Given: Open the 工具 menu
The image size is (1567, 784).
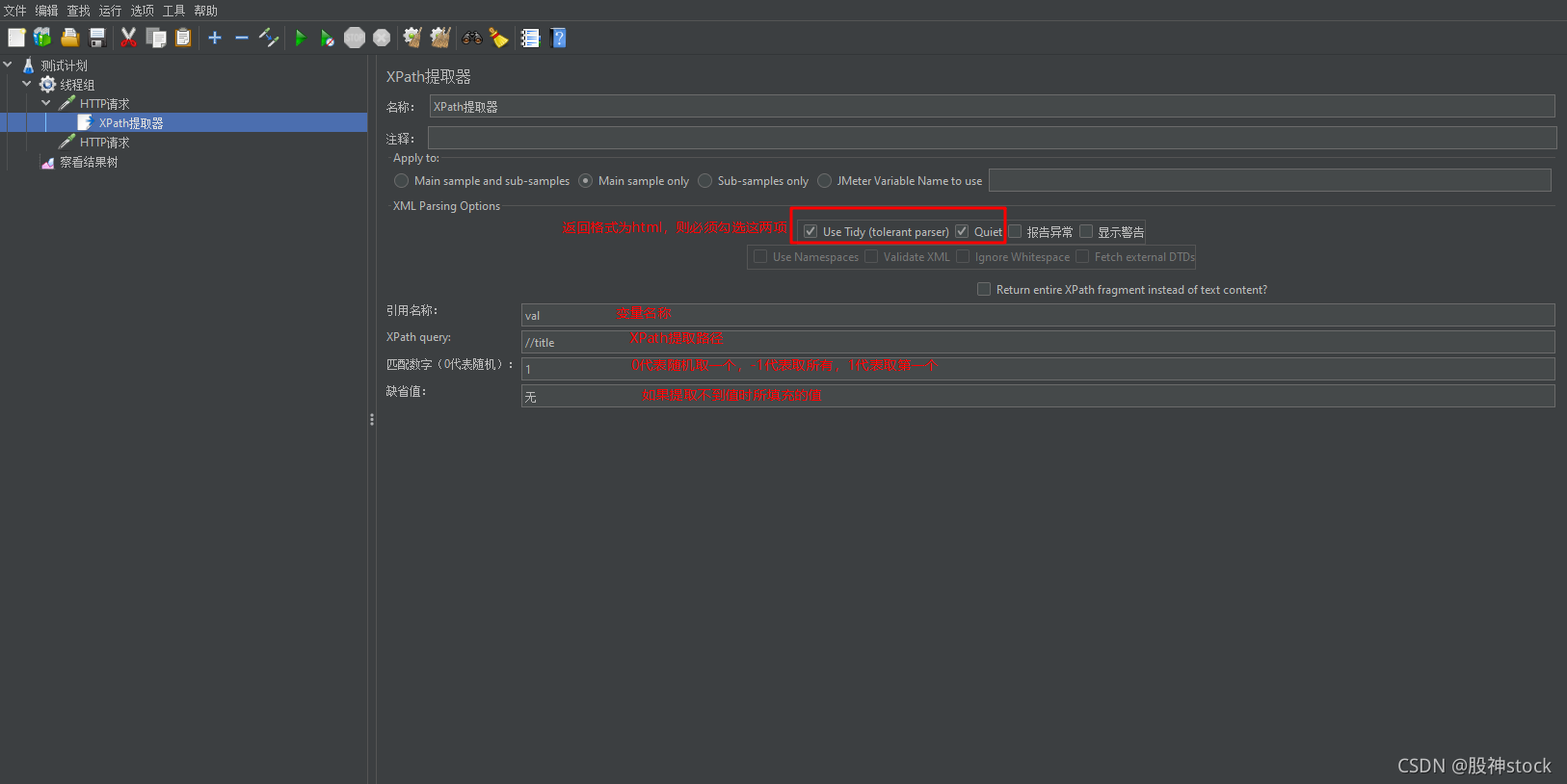Looking at the screenshot, I should (174, 11).
